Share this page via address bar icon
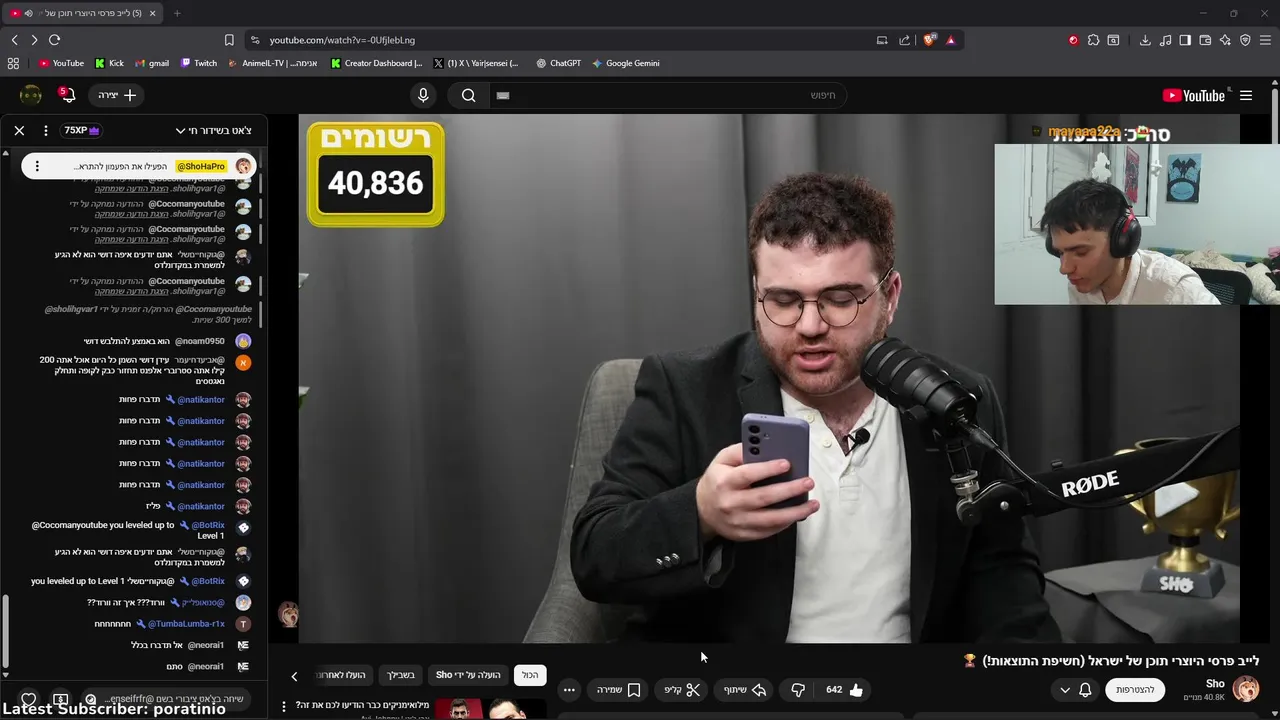The image size is (1280, 720). click(x=905, y=40)
